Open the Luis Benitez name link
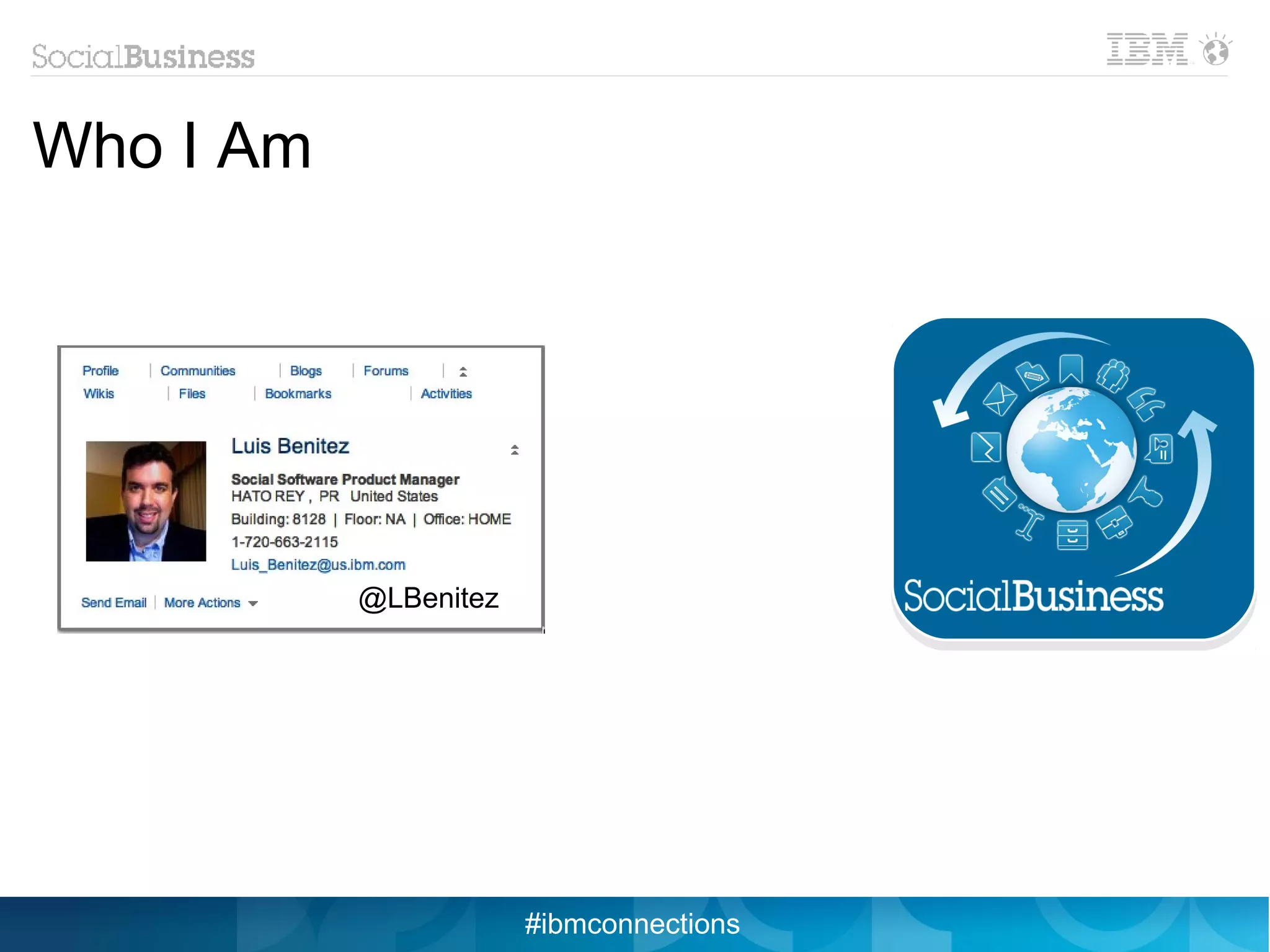The height and width of the screenshot is (952, 1270). coord(290,447)
